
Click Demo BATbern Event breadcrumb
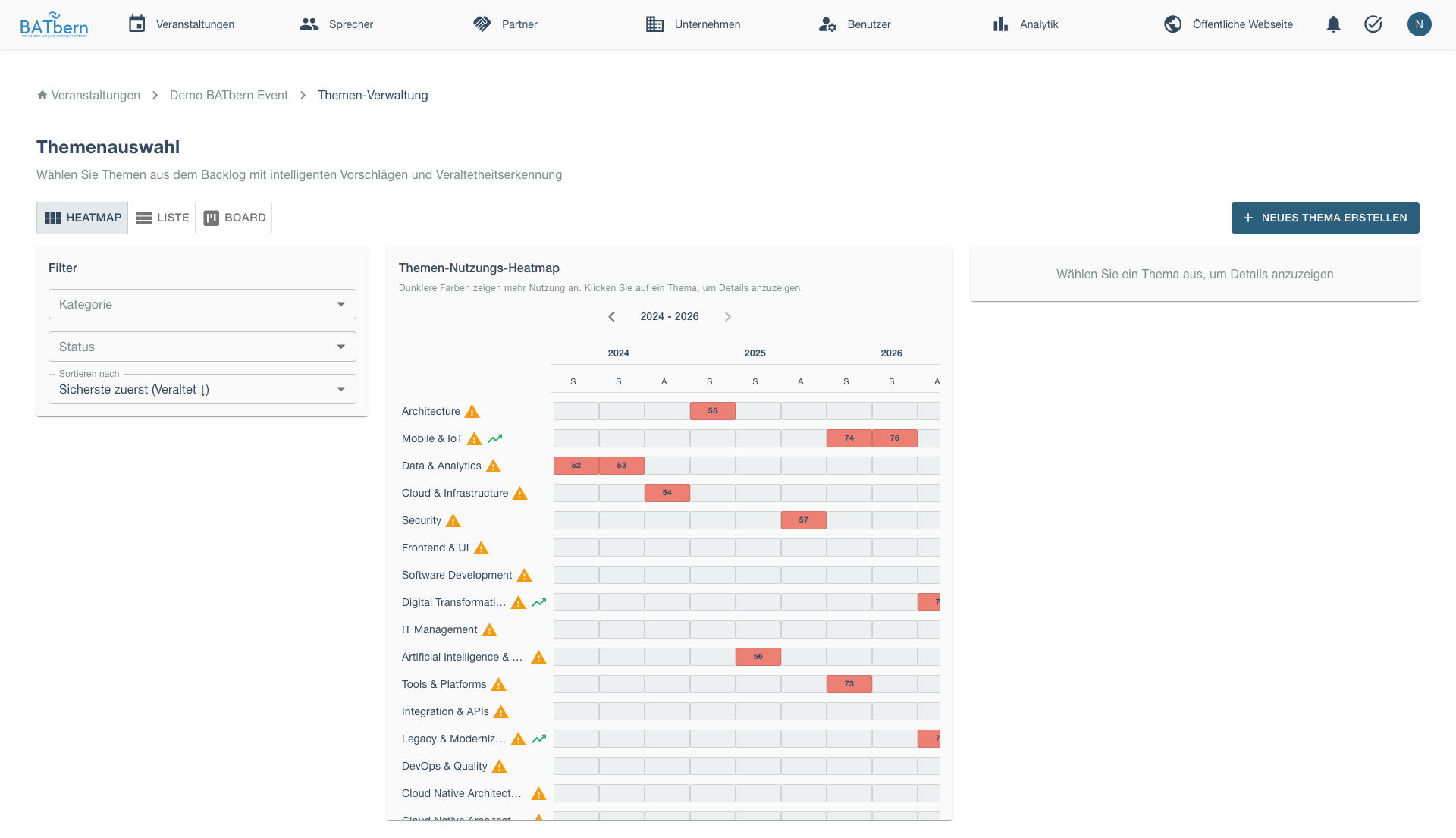click(228, 95)
